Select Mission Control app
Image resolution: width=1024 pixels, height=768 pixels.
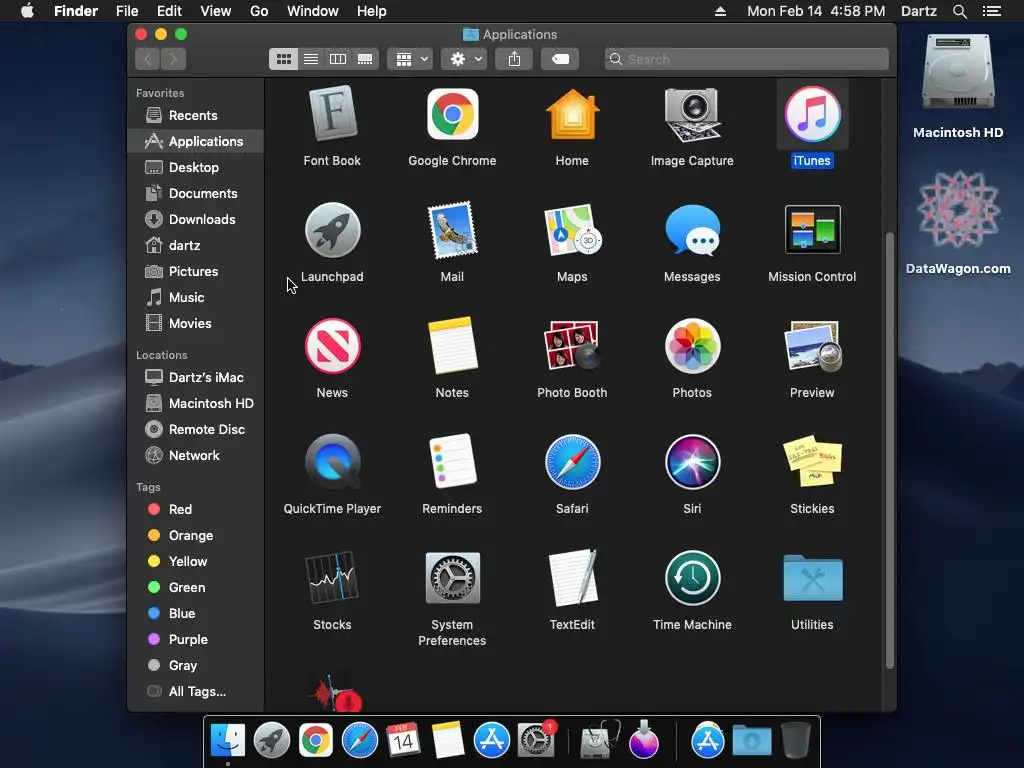[812, 231]
